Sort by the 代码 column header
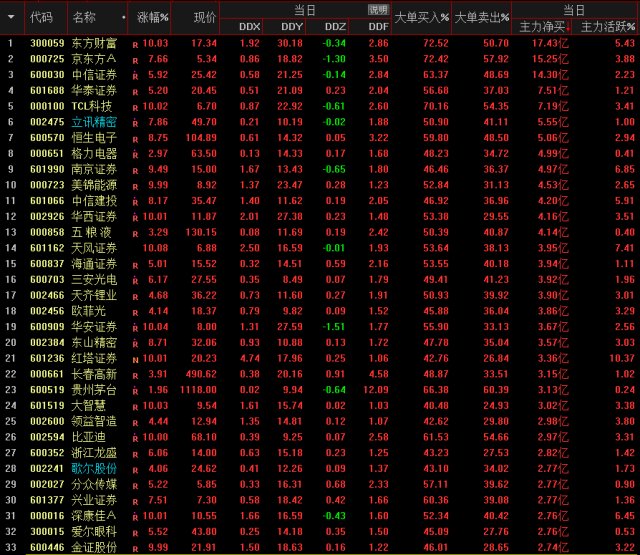Viewport: 640px width, 555px height. (41, 17)
